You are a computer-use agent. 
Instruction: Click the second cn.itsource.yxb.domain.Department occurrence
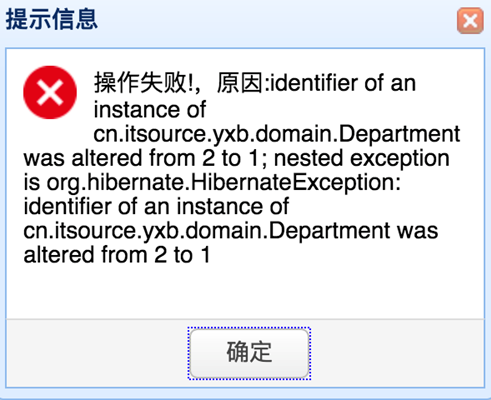pyautogui.click(x=207, y=231)
